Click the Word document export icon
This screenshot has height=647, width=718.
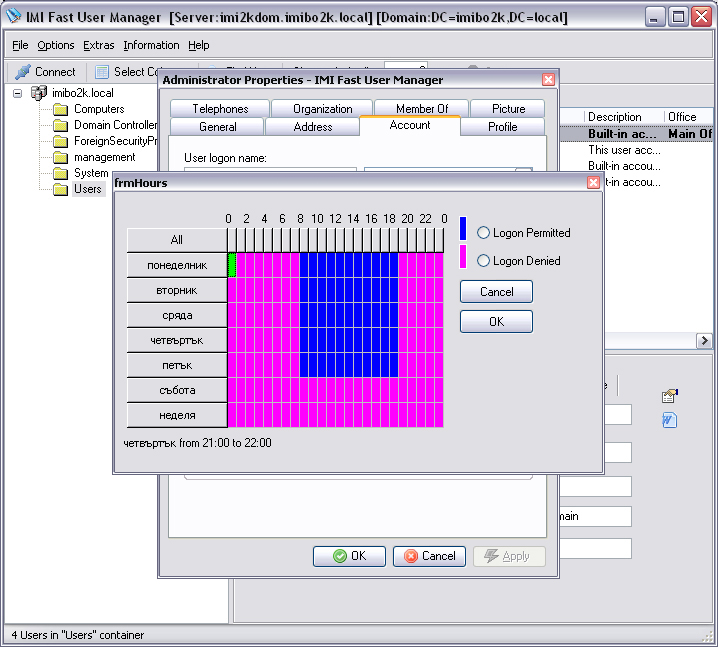(669, 420)
